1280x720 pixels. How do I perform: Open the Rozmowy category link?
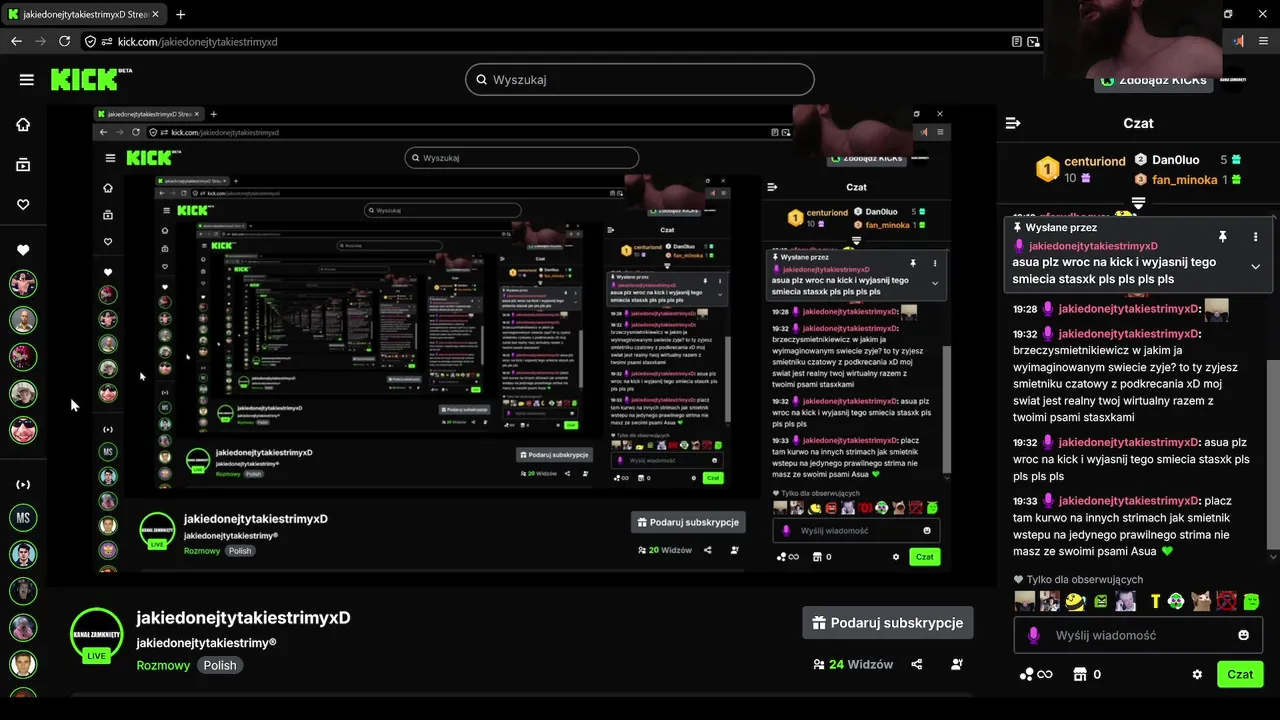pyautogui.click(x=163, y=665)
